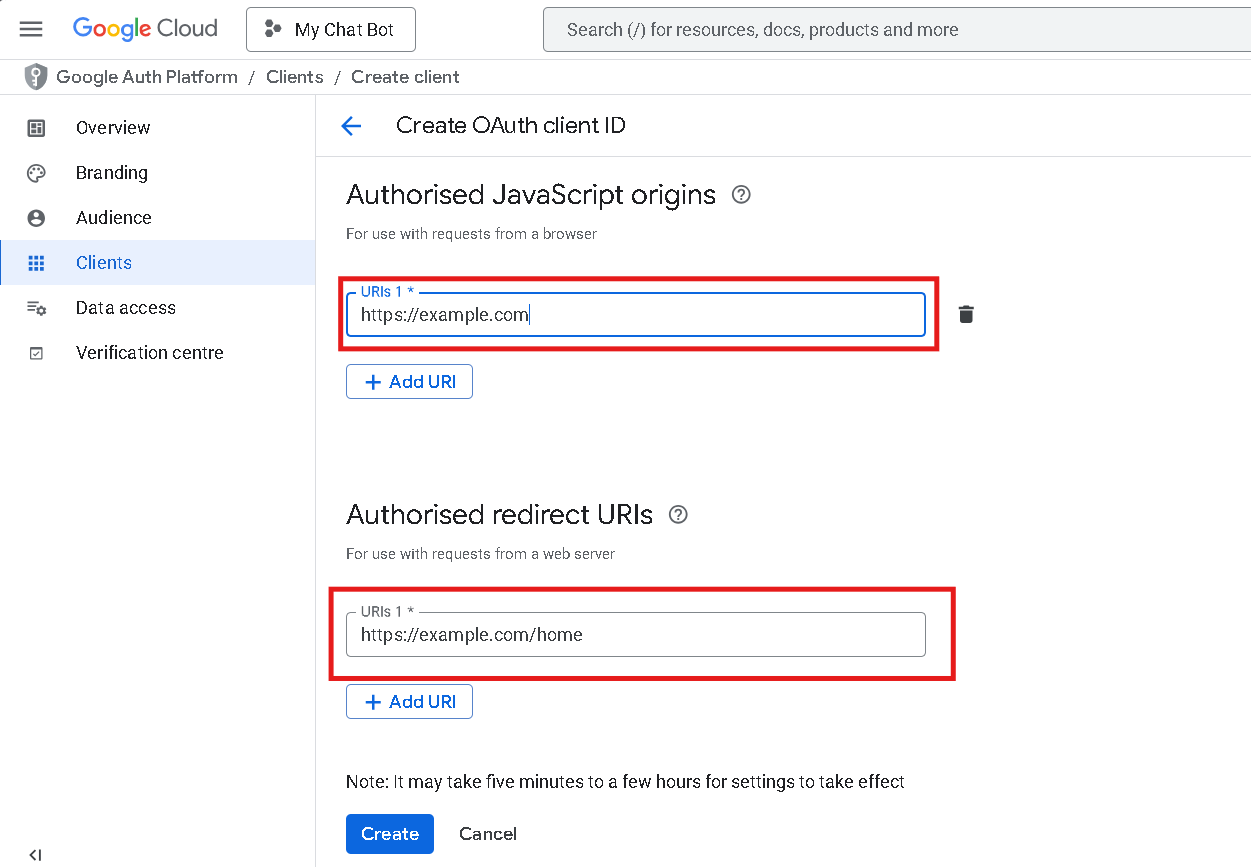The width and height of the screenshot is (1251, 867).
Task: Add URI under Authorised JavaScript origins
Action: point(409,382)
